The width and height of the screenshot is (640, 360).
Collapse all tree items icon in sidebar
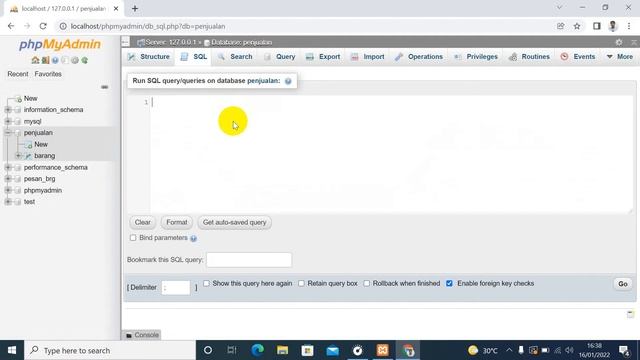[x=104, y=87]
